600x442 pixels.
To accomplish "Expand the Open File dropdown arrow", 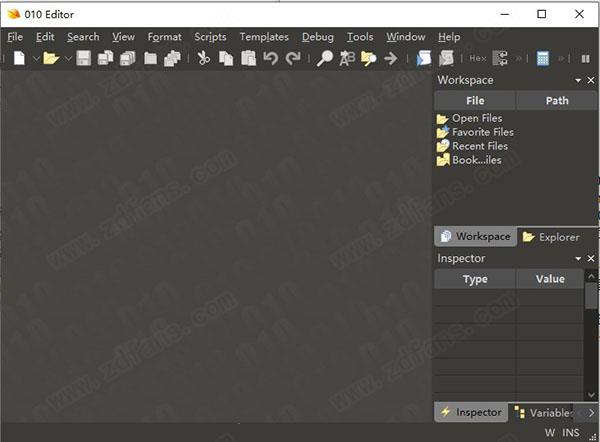I will pos(68,59).
